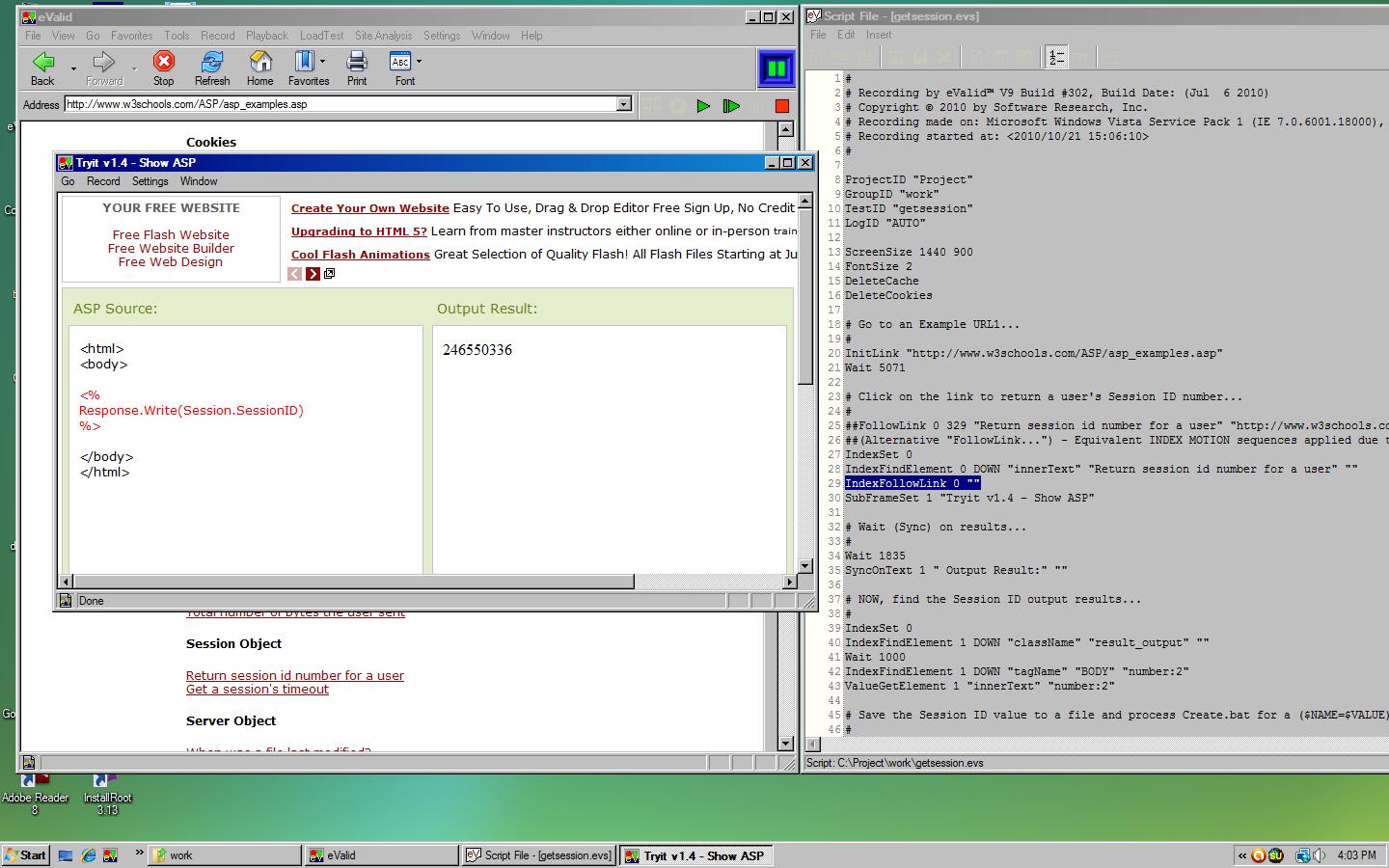Click the Tryit window status bar icon

coord(66,601)
